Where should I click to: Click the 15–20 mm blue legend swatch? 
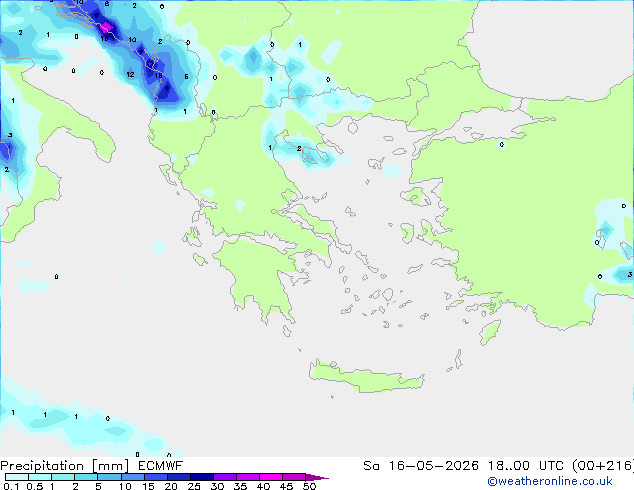(x=155, y=477)
